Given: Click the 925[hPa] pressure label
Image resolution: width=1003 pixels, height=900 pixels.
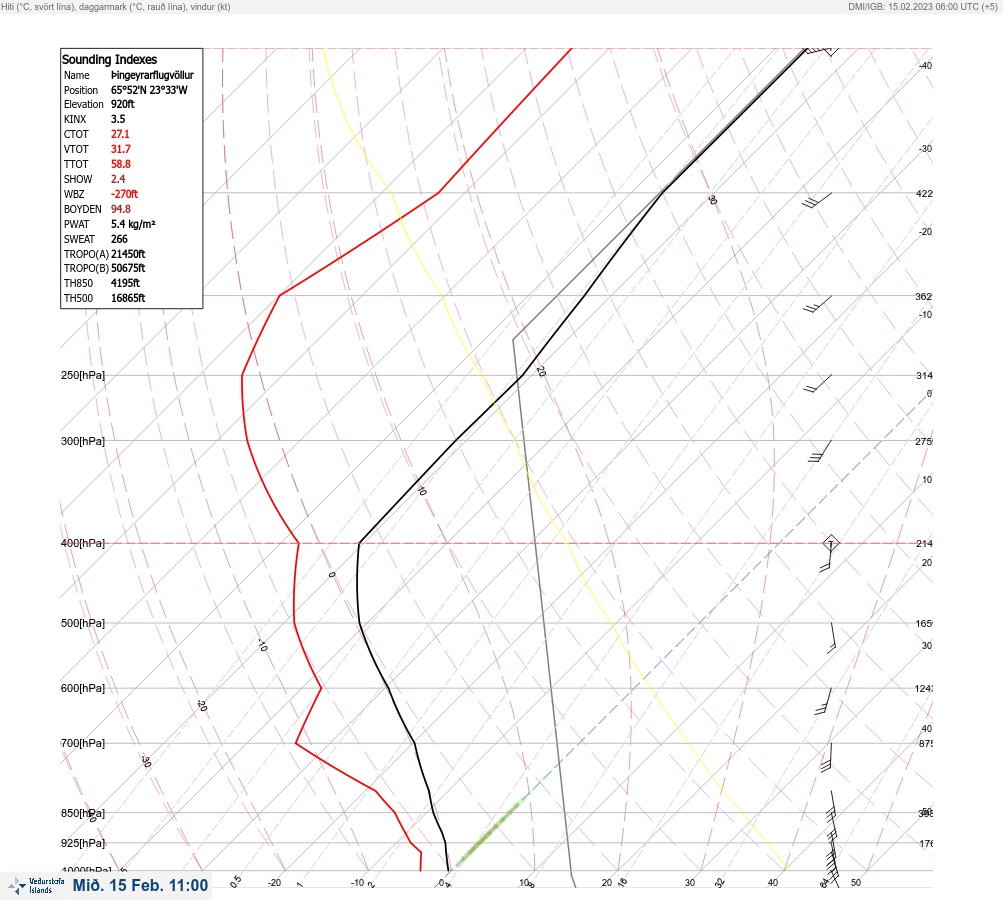Looking at the screenshot, I should [x=83, y=843].
